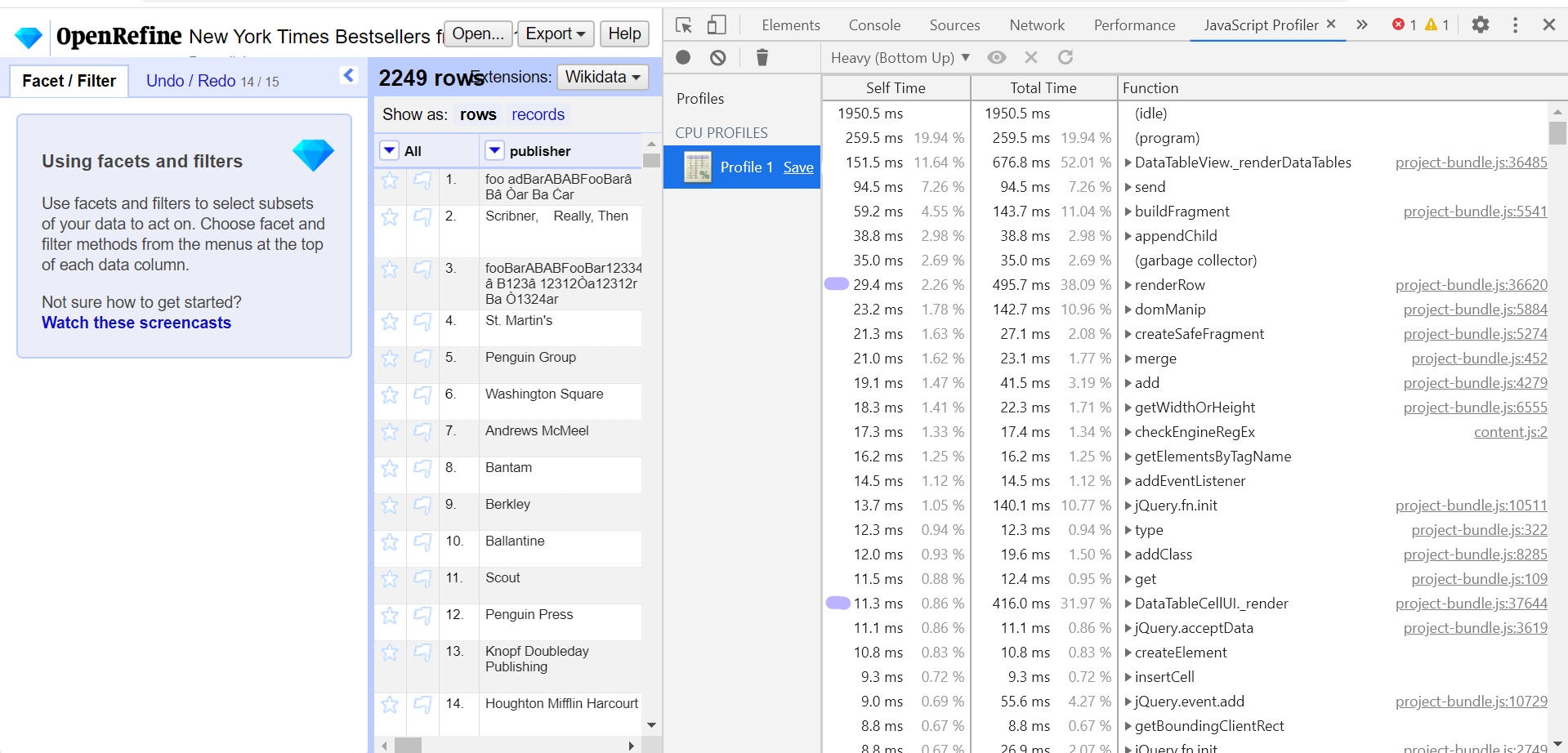Click the OpenRefine diamond logo
The width and height of the screenshot is (1568, 753).
(x=29, y=38)
